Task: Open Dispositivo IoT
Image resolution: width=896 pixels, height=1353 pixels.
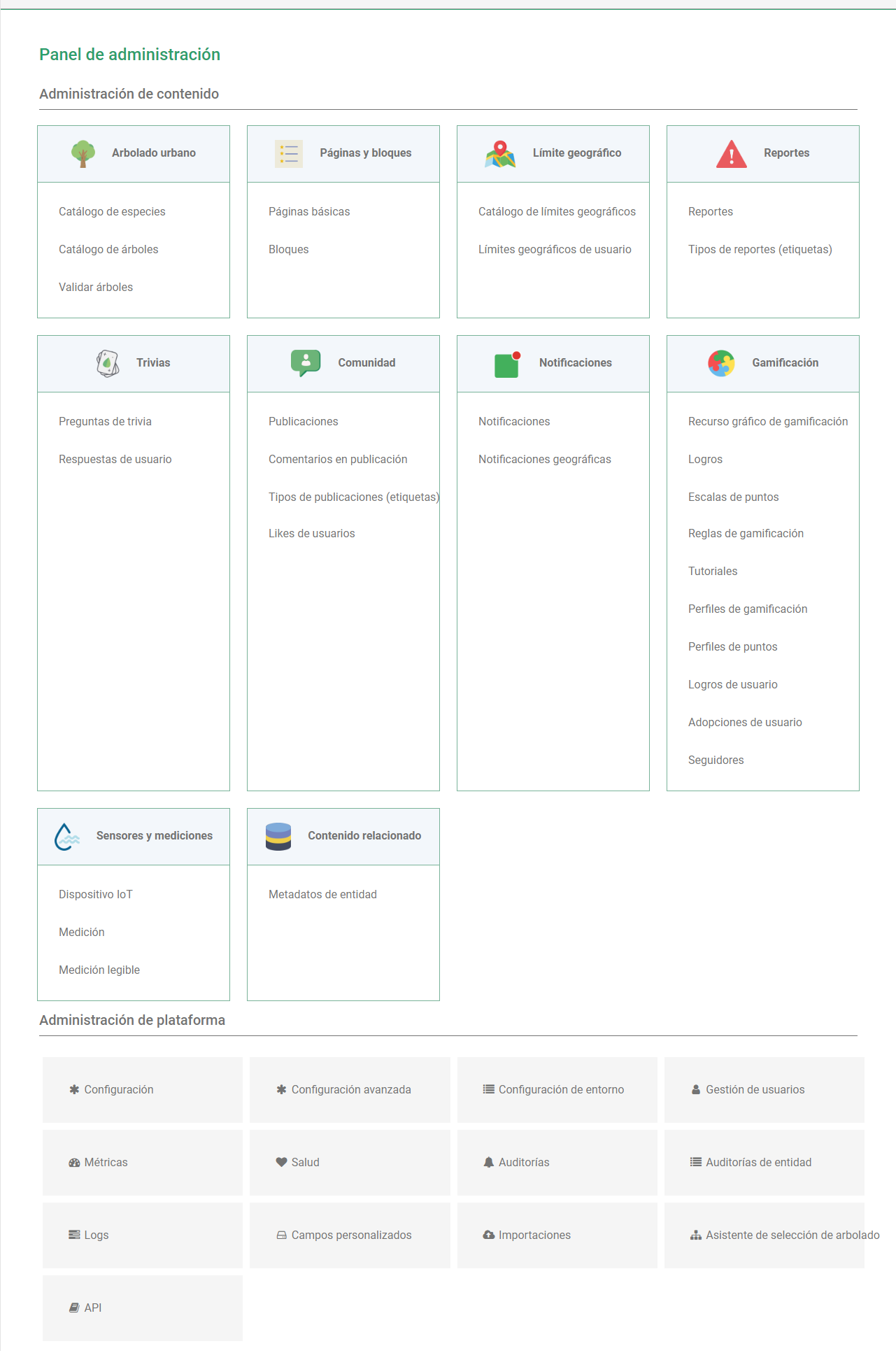Action: pos(96,894)
